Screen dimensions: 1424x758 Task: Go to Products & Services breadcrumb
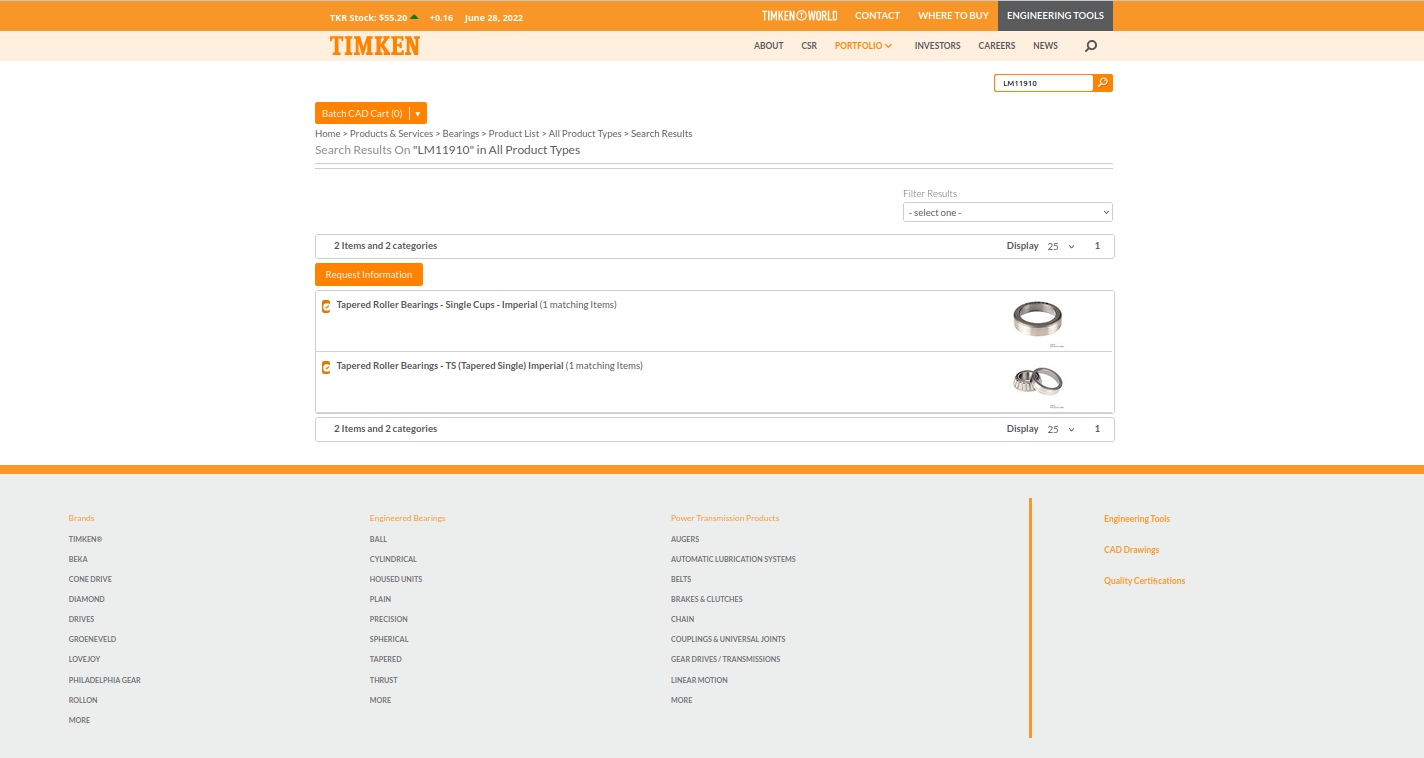coord(392,134)
